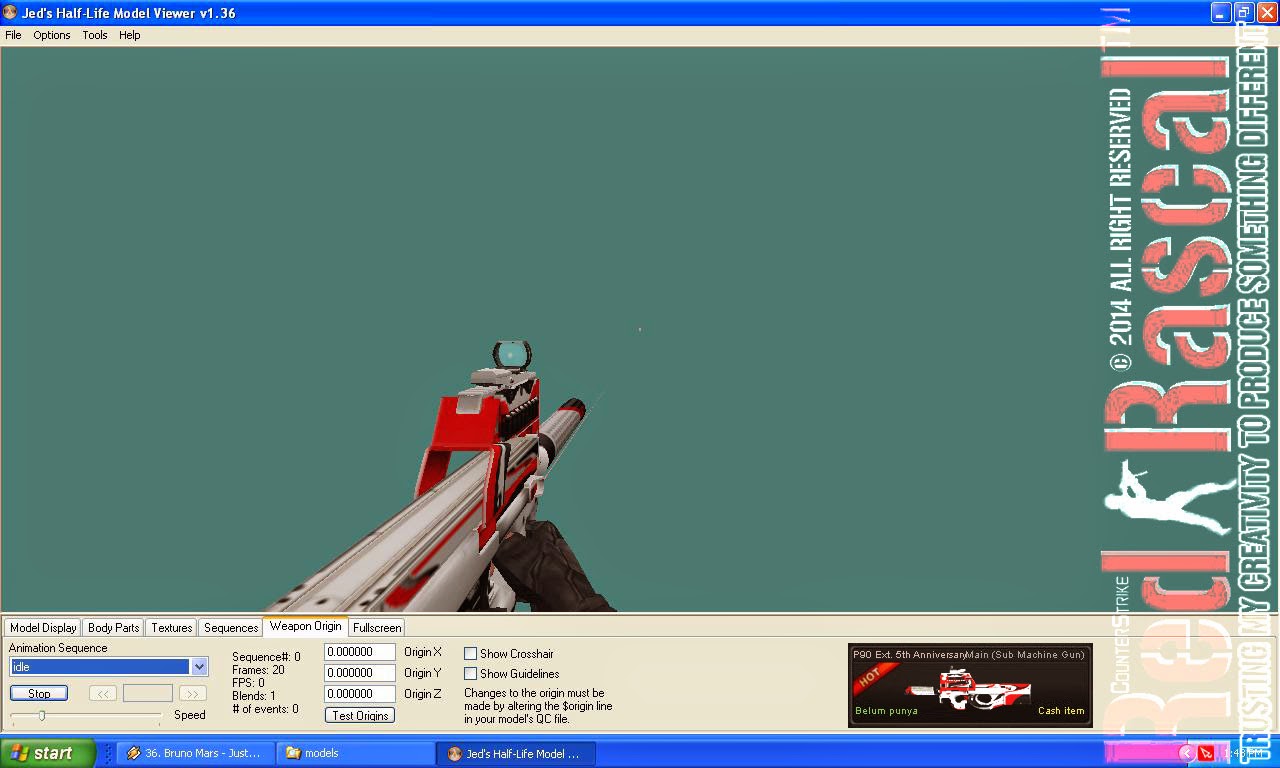The image size is (1280, 768).
Task: Click the red system tray icon
Action: point(1207,753)
